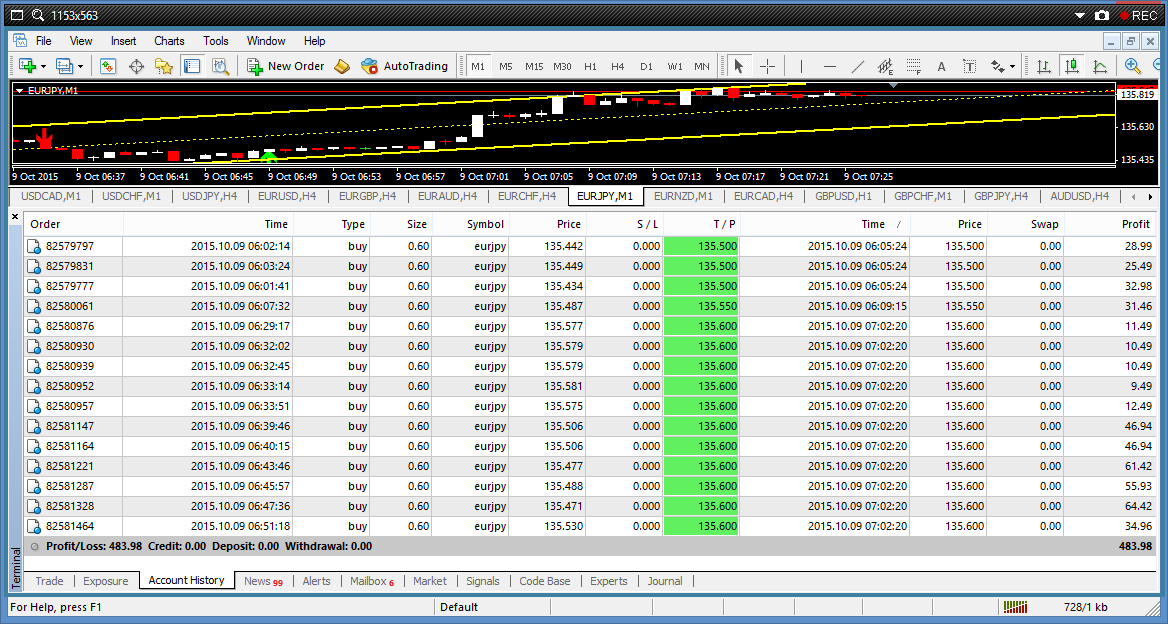This screenshot has width=1168, height=624.
Task: Zoom in on the chart
Action: (1132, 66)
